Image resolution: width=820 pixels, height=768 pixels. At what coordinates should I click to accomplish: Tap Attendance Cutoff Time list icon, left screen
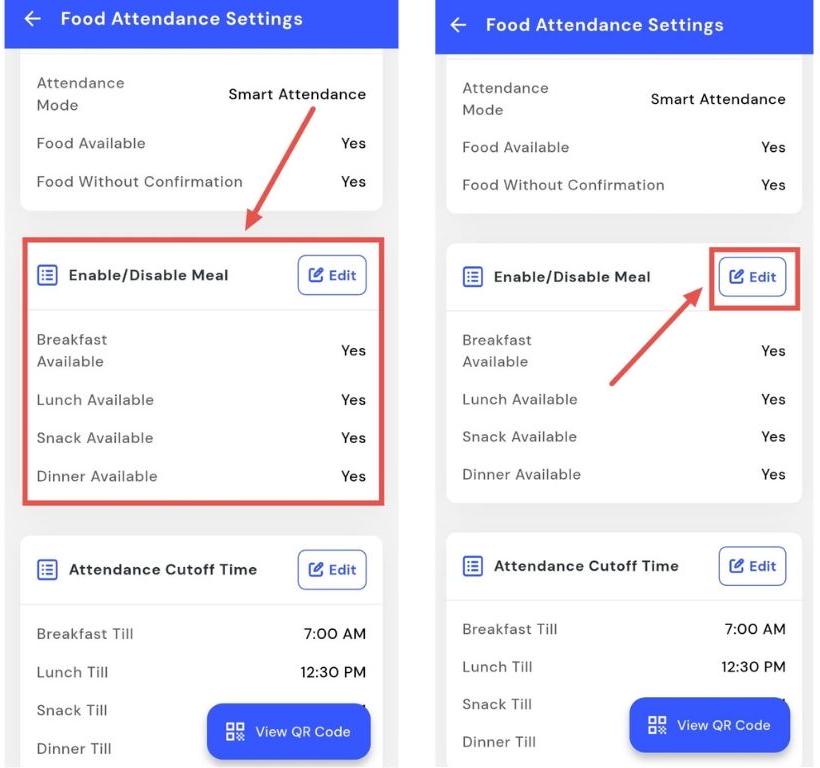[47, 570]
